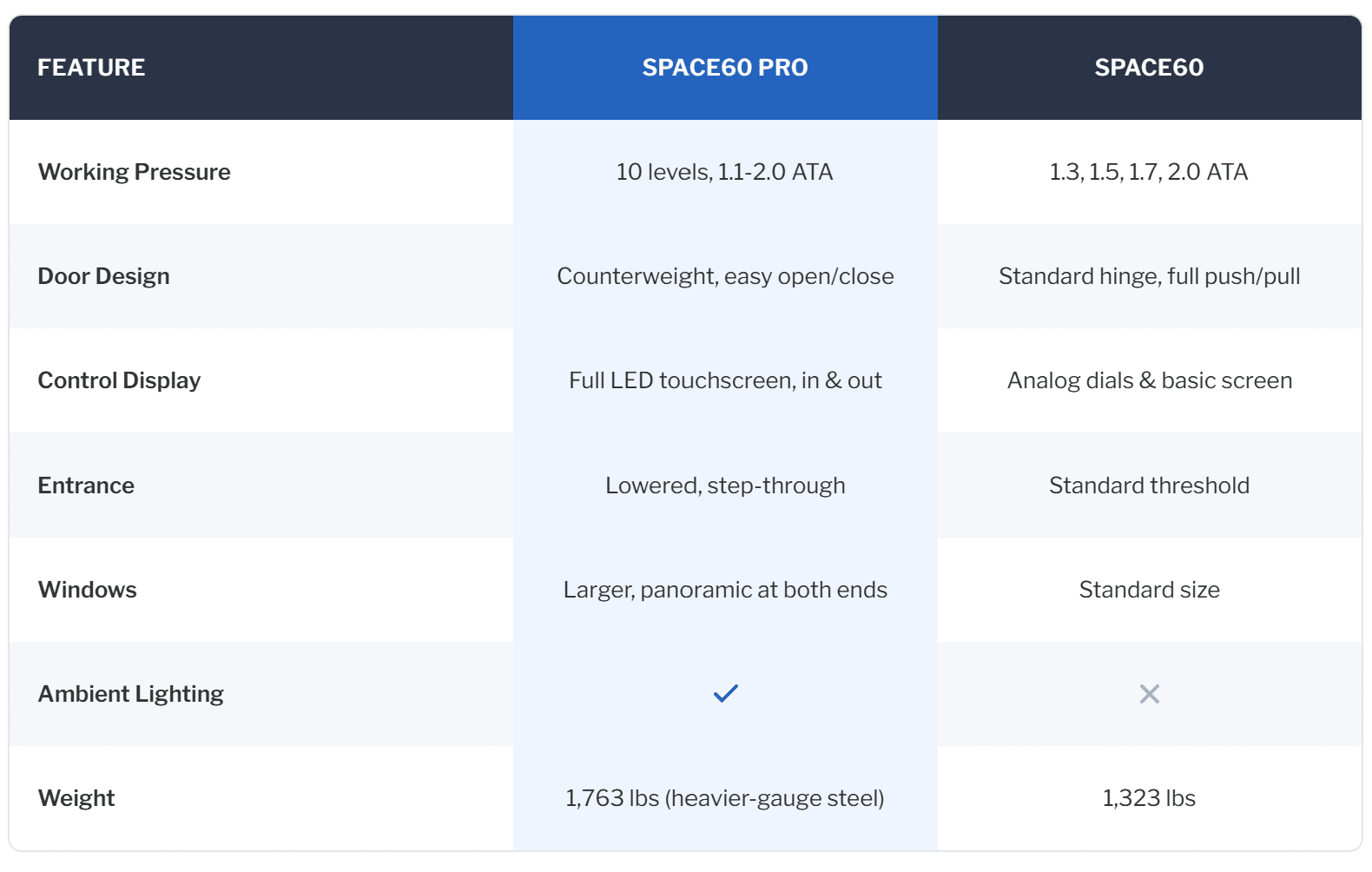
Task: Click the '1,323 lbs' weight cell
Action: tap(1149, 797)
